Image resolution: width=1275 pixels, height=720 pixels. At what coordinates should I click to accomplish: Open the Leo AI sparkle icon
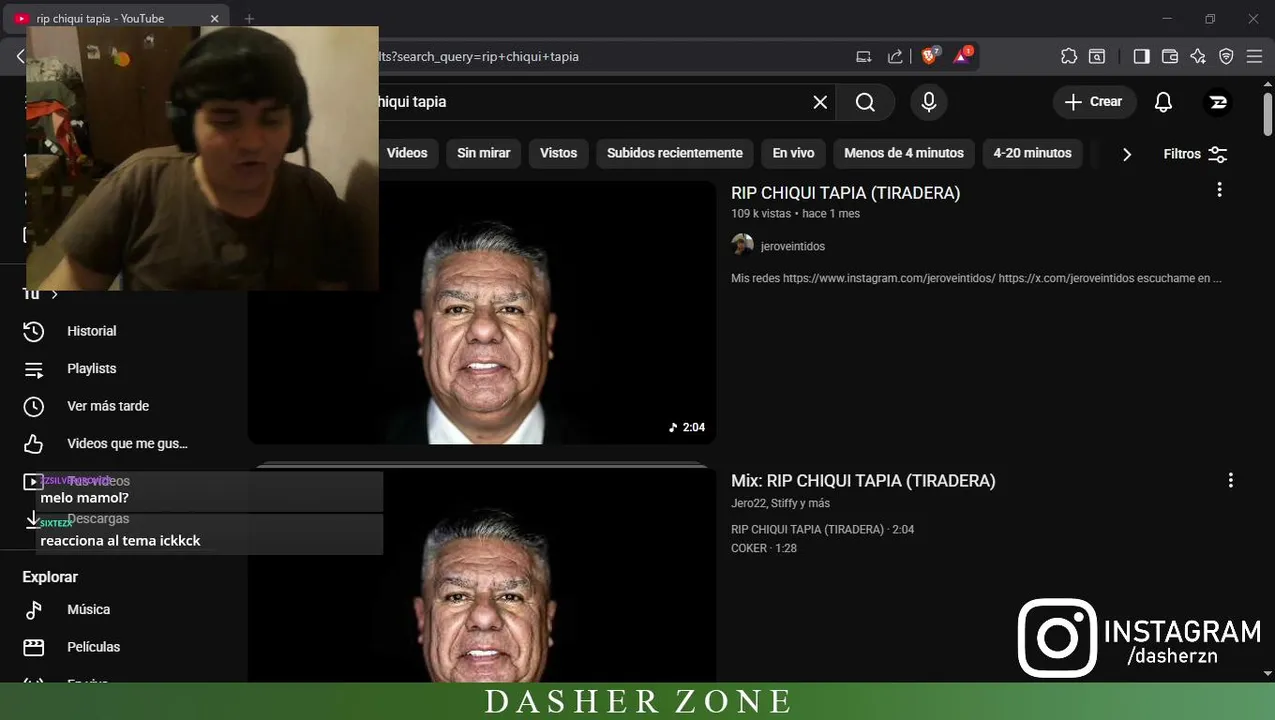pyautogui.click(x=1198, y=57)
